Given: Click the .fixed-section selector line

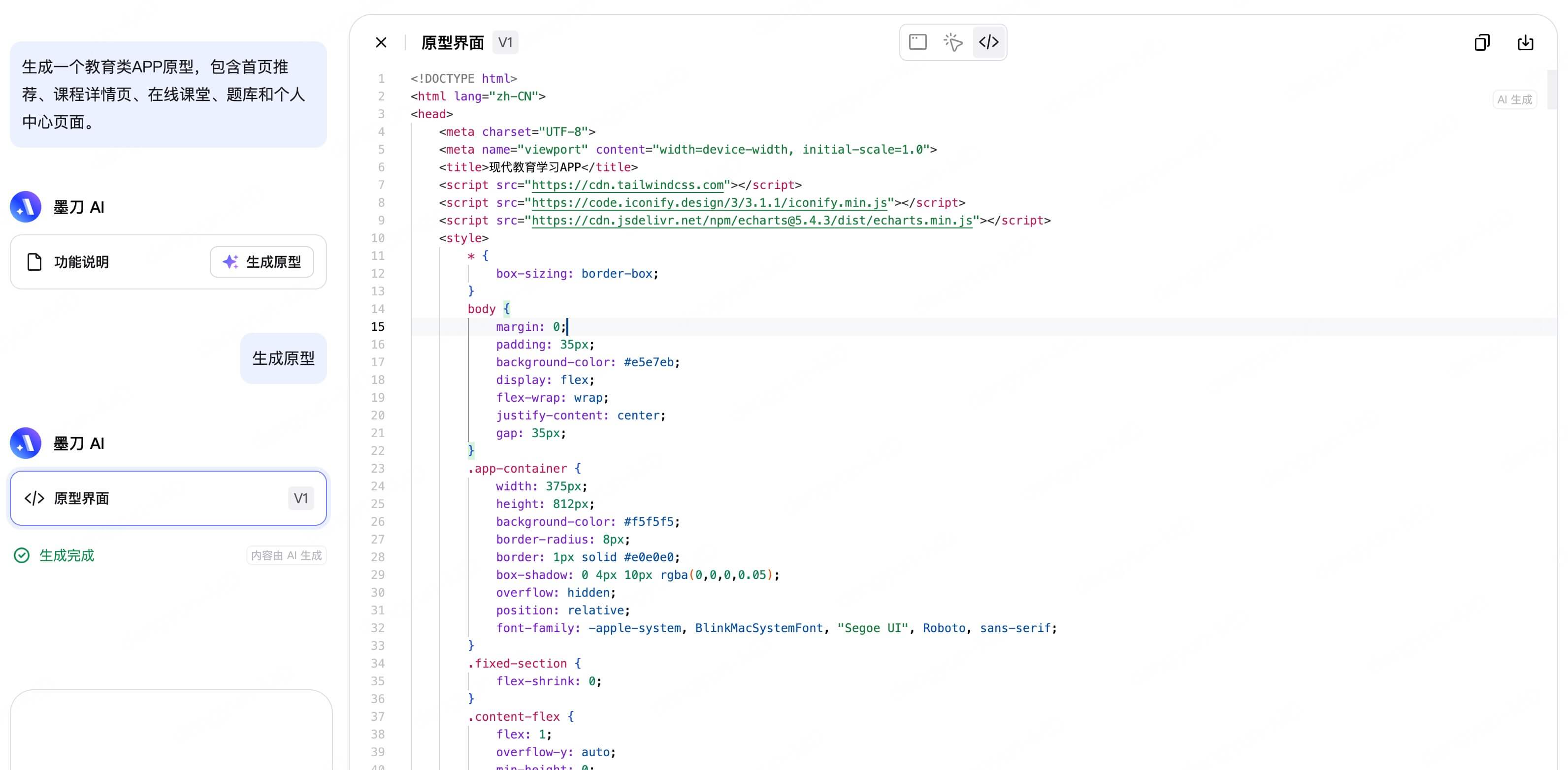Looking at the screenshot, I should tap(524, 664).
